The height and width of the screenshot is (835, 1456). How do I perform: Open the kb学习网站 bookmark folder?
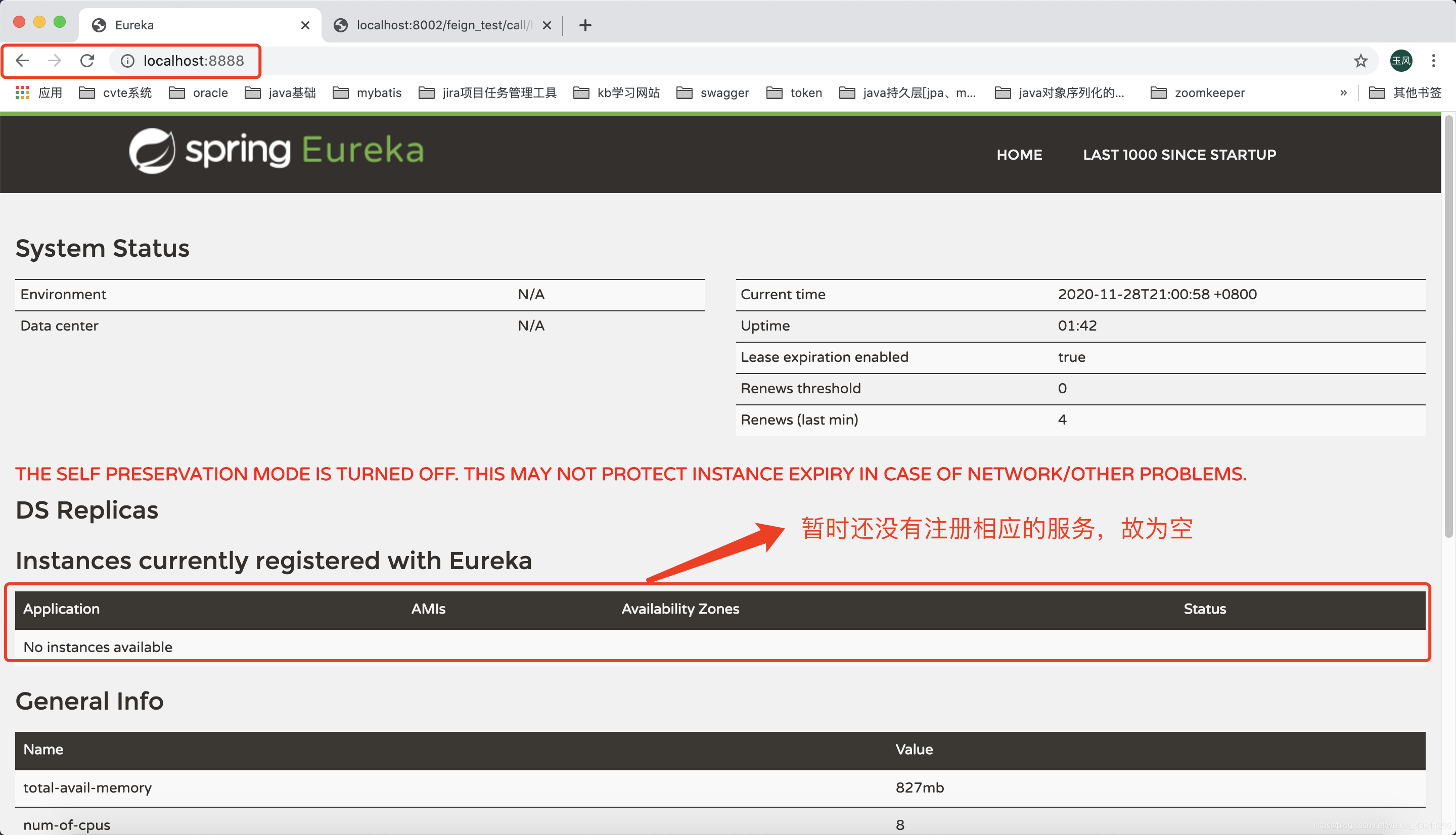coord(616,92)
